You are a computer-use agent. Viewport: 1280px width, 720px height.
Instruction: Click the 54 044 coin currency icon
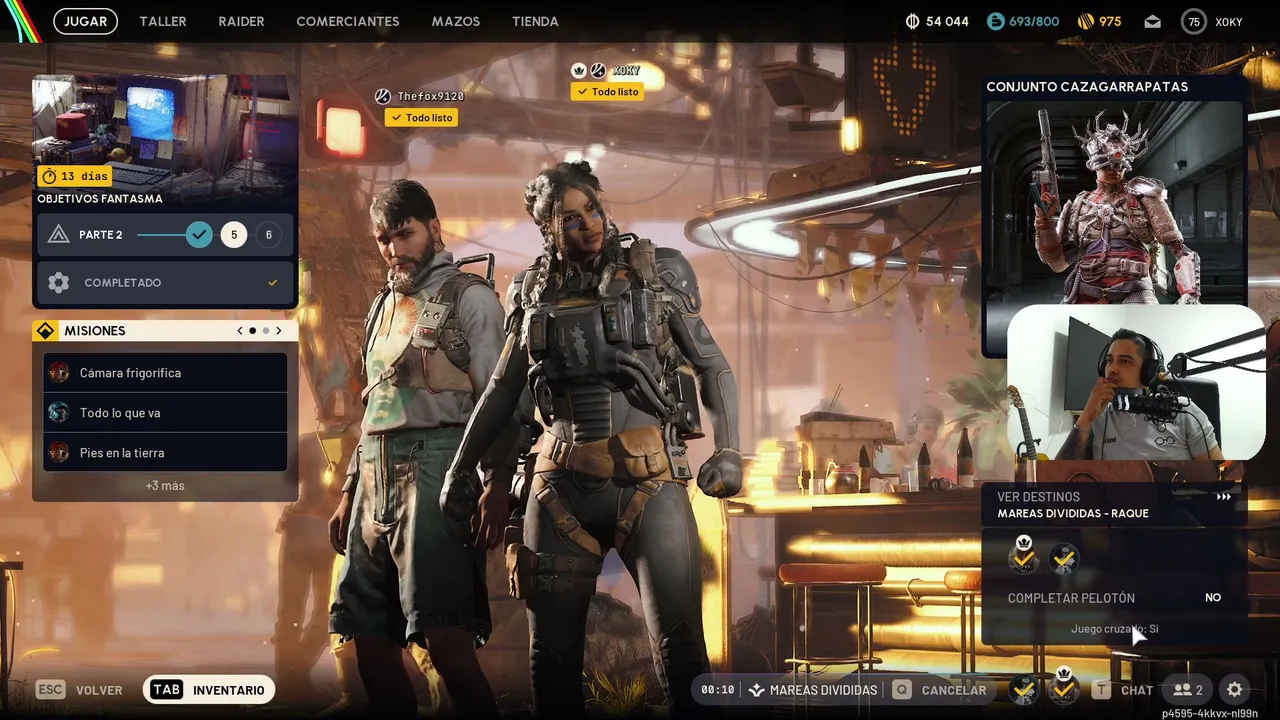pos(912,21)
